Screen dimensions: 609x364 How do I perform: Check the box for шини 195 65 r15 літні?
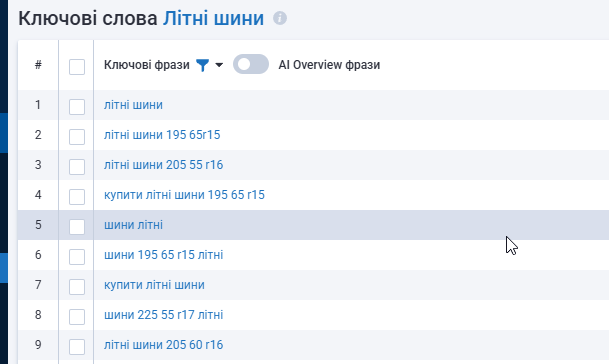click(77, 256)
